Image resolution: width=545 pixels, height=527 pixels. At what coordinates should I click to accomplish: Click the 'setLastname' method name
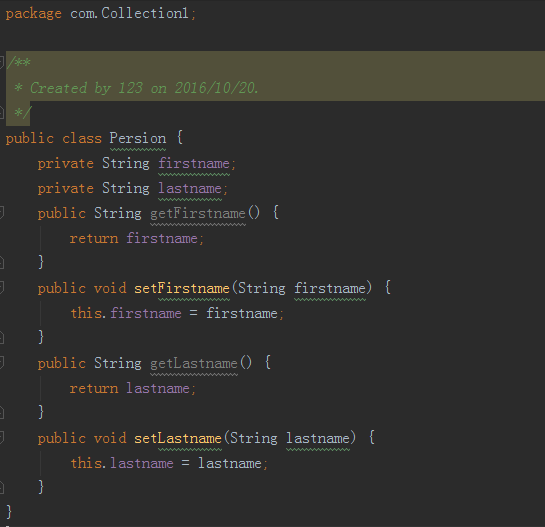(x=178, y=438)
